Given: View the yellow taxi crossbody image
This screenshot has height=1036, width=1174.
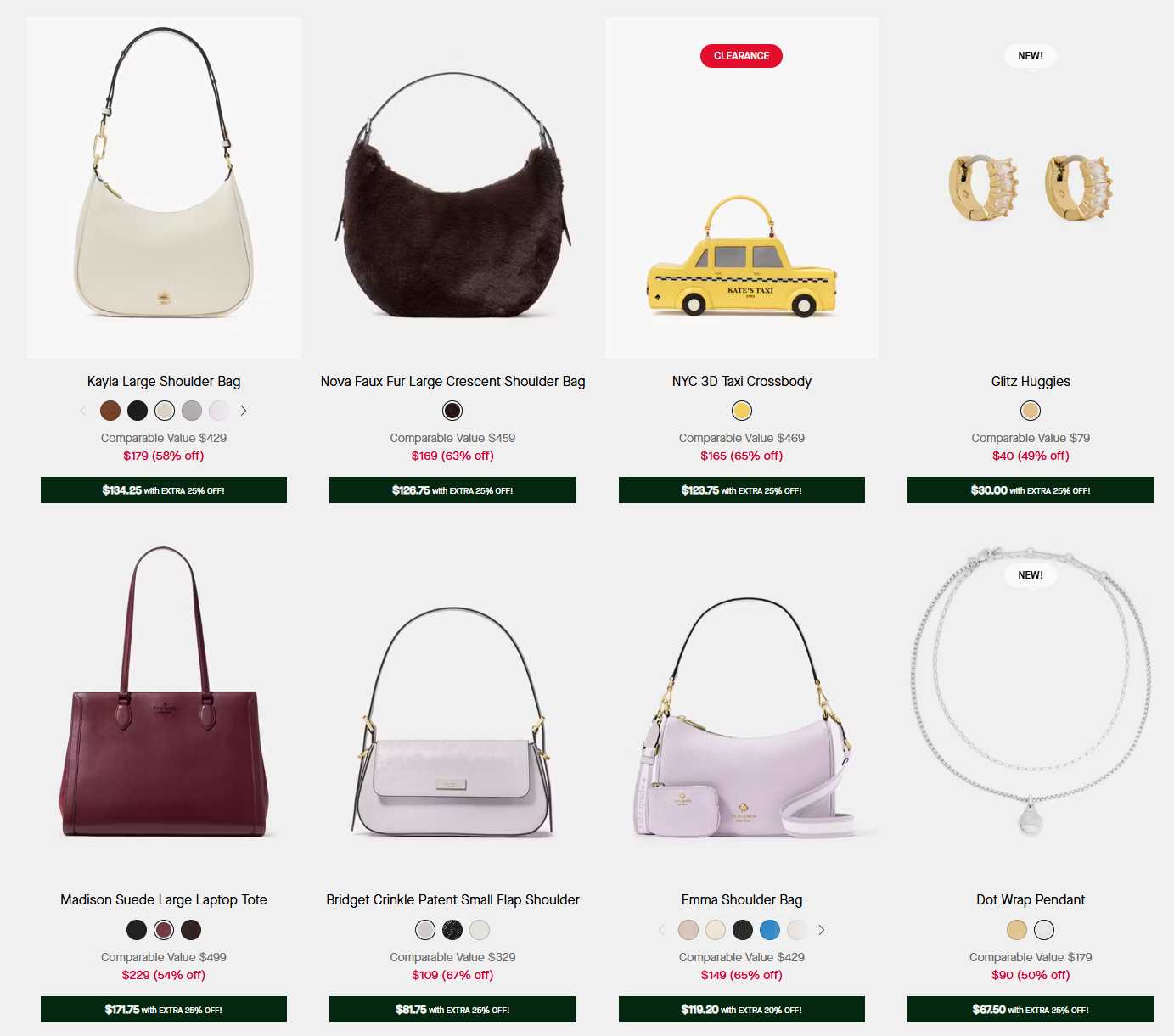Looking at the screenshot, I should 742,188.
